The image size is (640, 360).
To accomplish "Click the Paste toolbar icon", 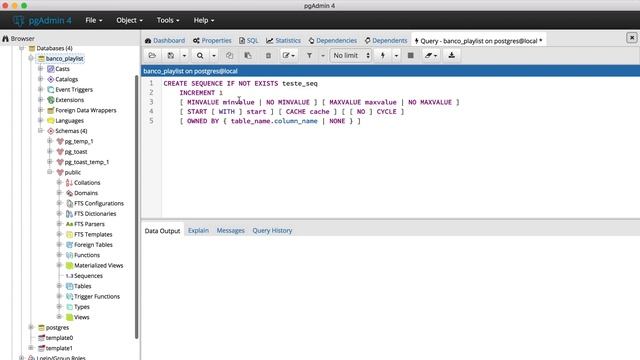I will pos(248,56).
